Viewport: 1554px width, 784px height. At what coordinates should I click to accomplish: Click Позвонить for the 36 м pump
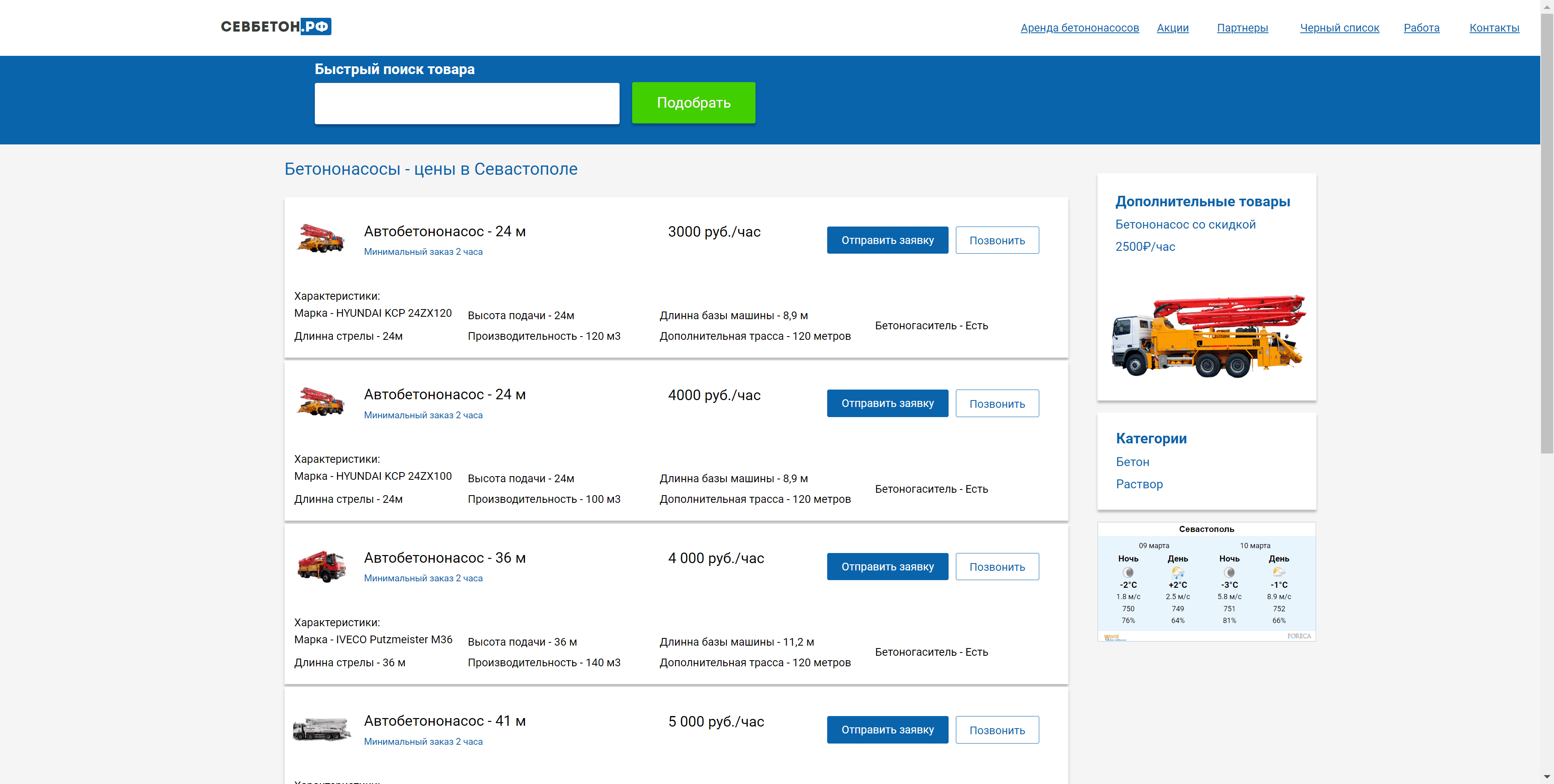coord(997,567)
